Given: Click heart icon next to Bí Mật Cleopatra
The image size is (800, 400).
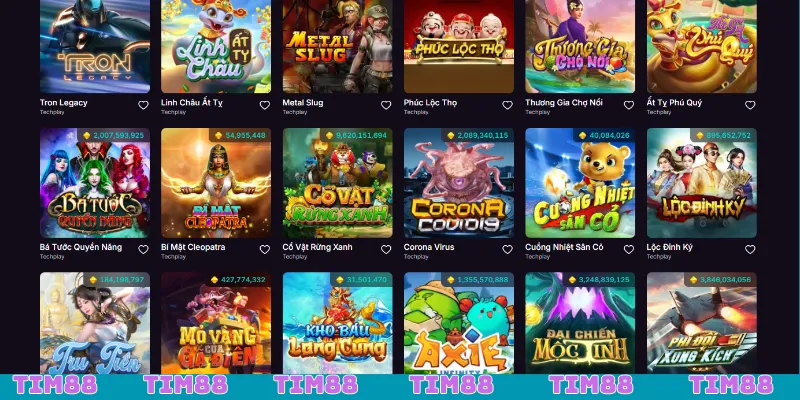Looking at the screenshot, I should (265, 249).
